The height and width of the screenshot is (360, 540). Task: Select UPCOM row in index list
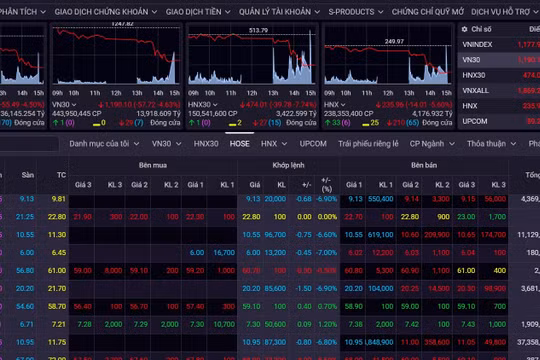tap(499, 121)
